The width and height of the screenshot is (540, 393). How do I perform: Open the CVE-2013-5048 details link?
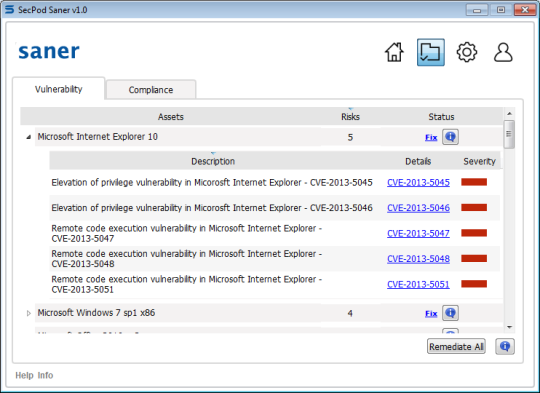[418, 259]
